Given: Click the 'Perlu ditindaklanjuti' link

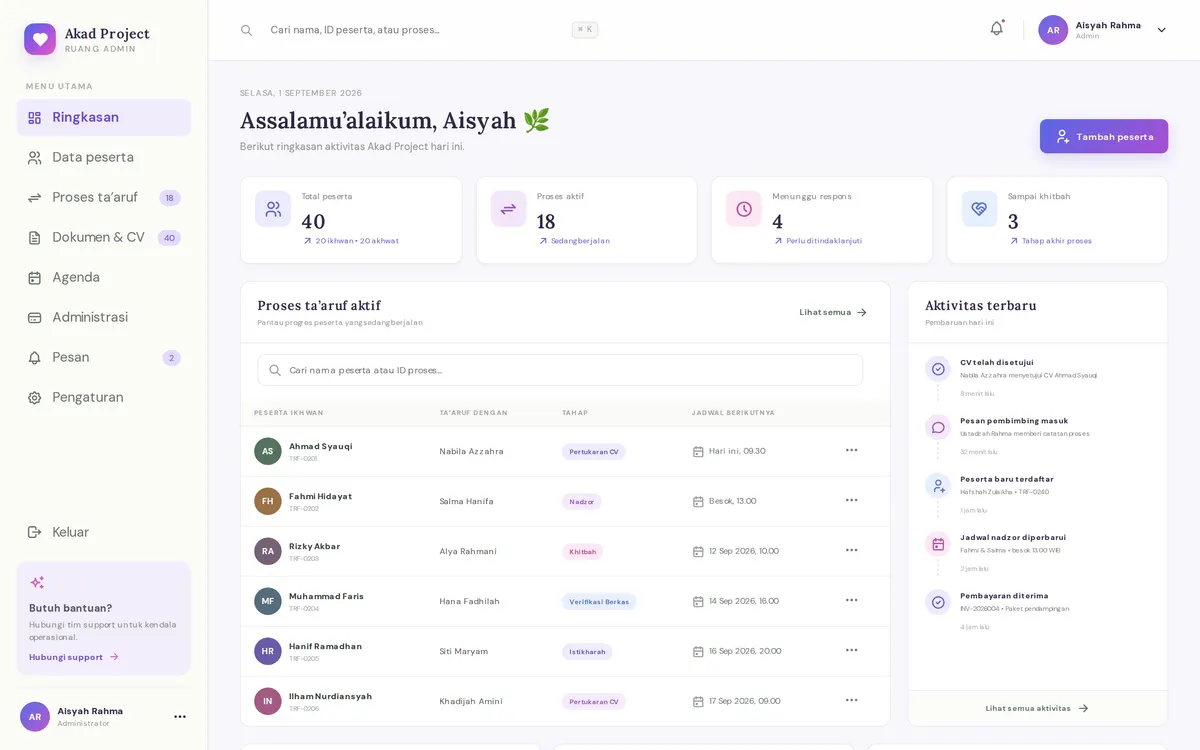Looking at the screenshot, I should pyautogui.click(x=818, y=241).
